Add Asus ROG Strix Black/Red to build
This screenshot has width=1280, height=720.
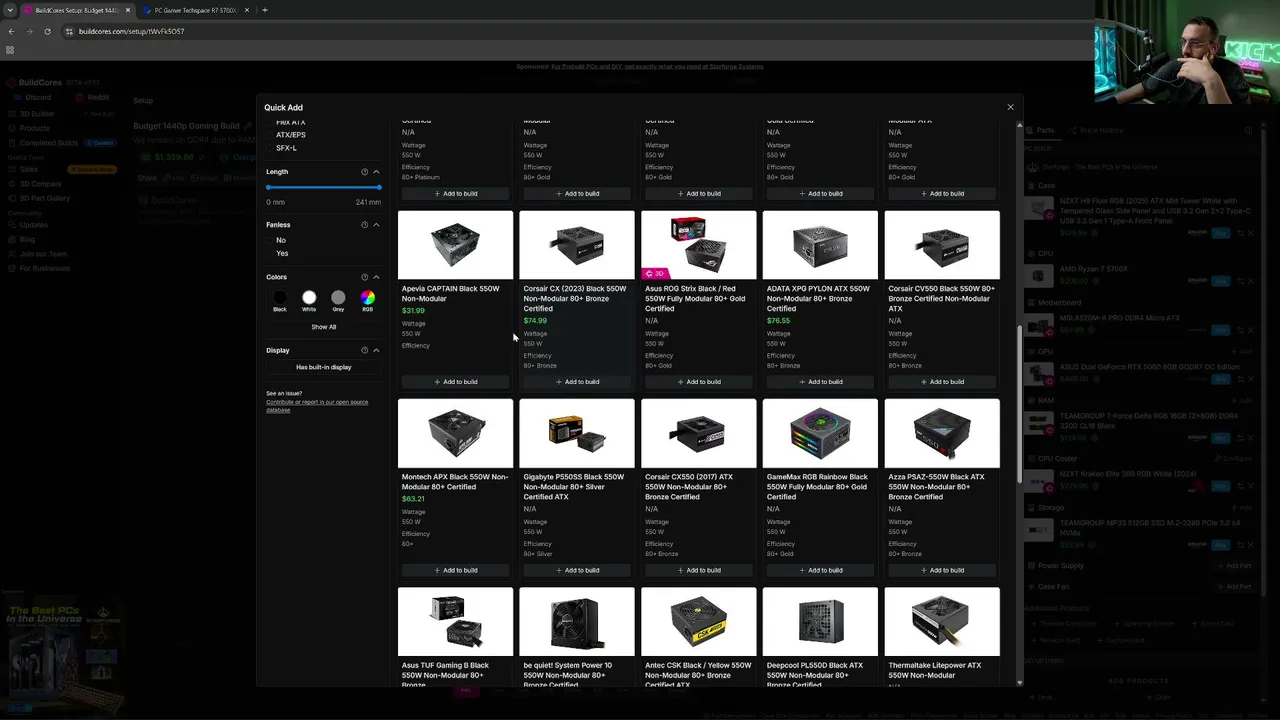[699, 382]
